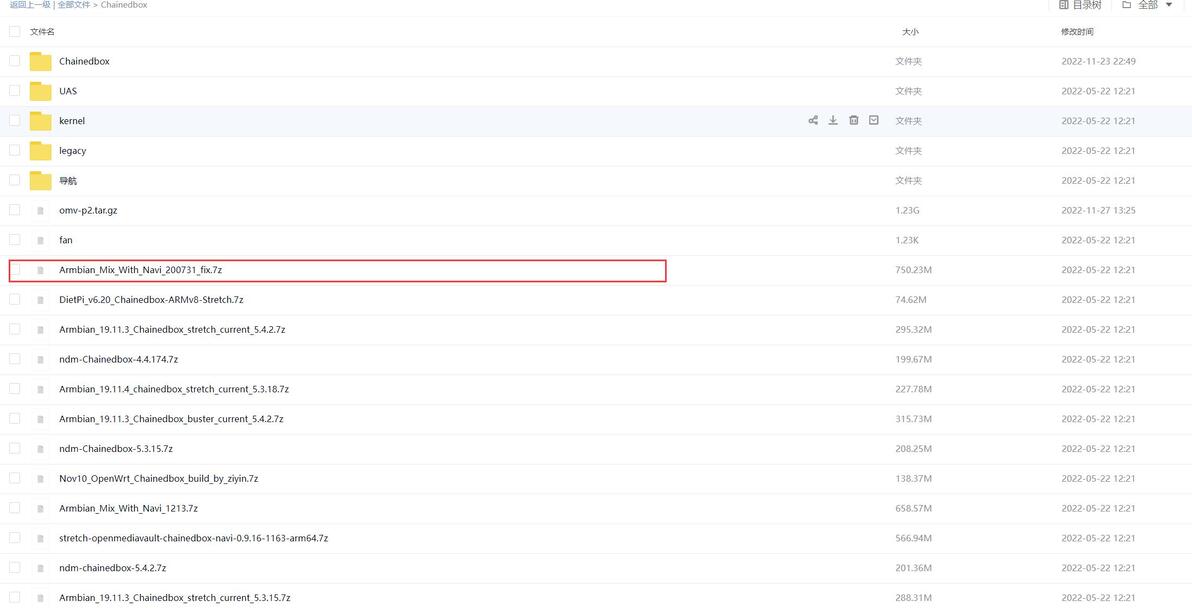Click the delete trash icon in kernel row
This screenshot has height=608, width=1192.
pyautogui.click(x=854, y=120)
